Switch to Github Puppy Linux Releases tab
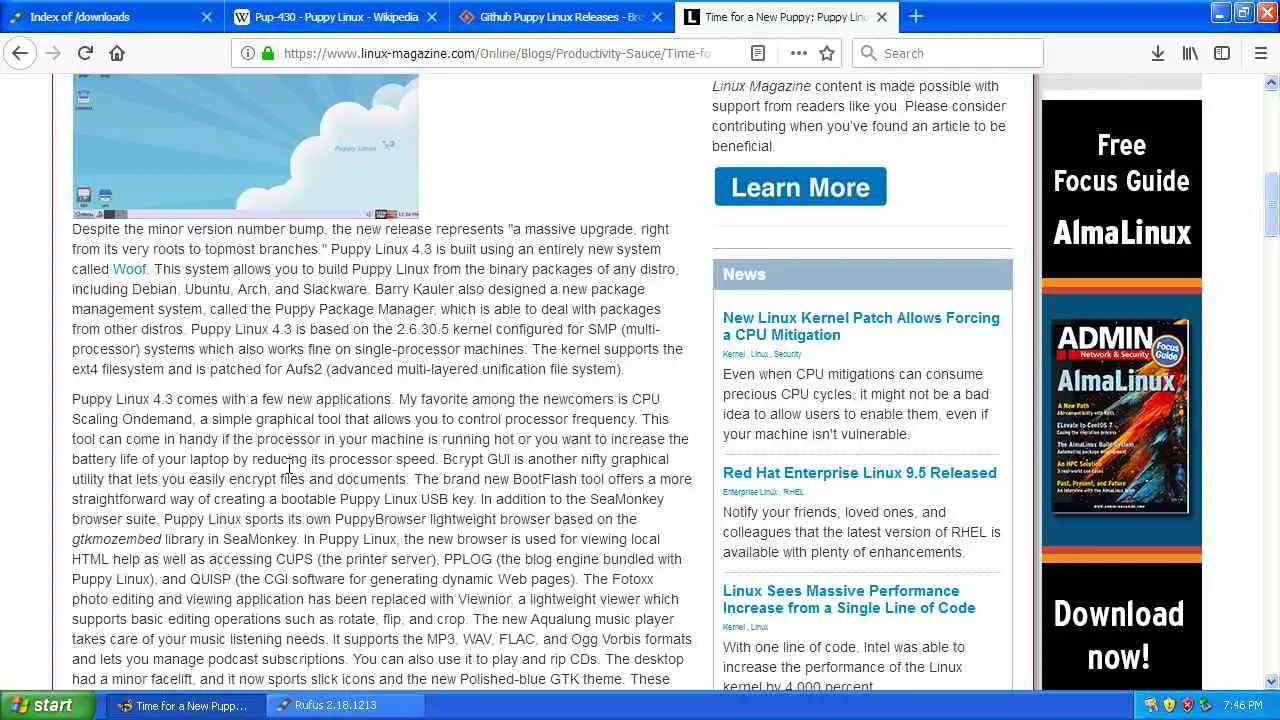The height and width of the screenshot is (720, 1280). click(x=563, y=17)
